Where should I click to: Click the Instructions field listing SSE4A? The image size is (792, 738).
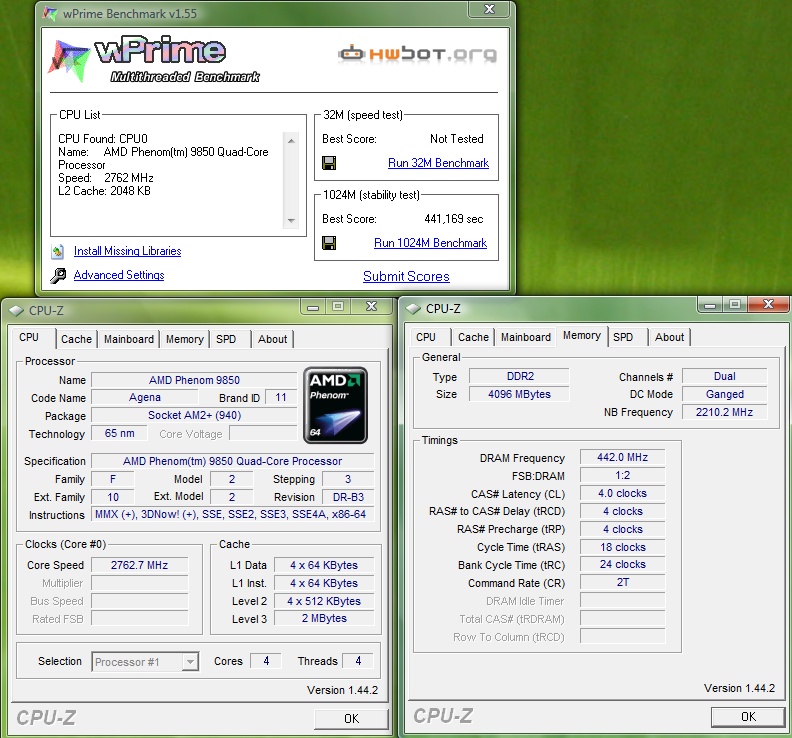click(x=232, y=514)
